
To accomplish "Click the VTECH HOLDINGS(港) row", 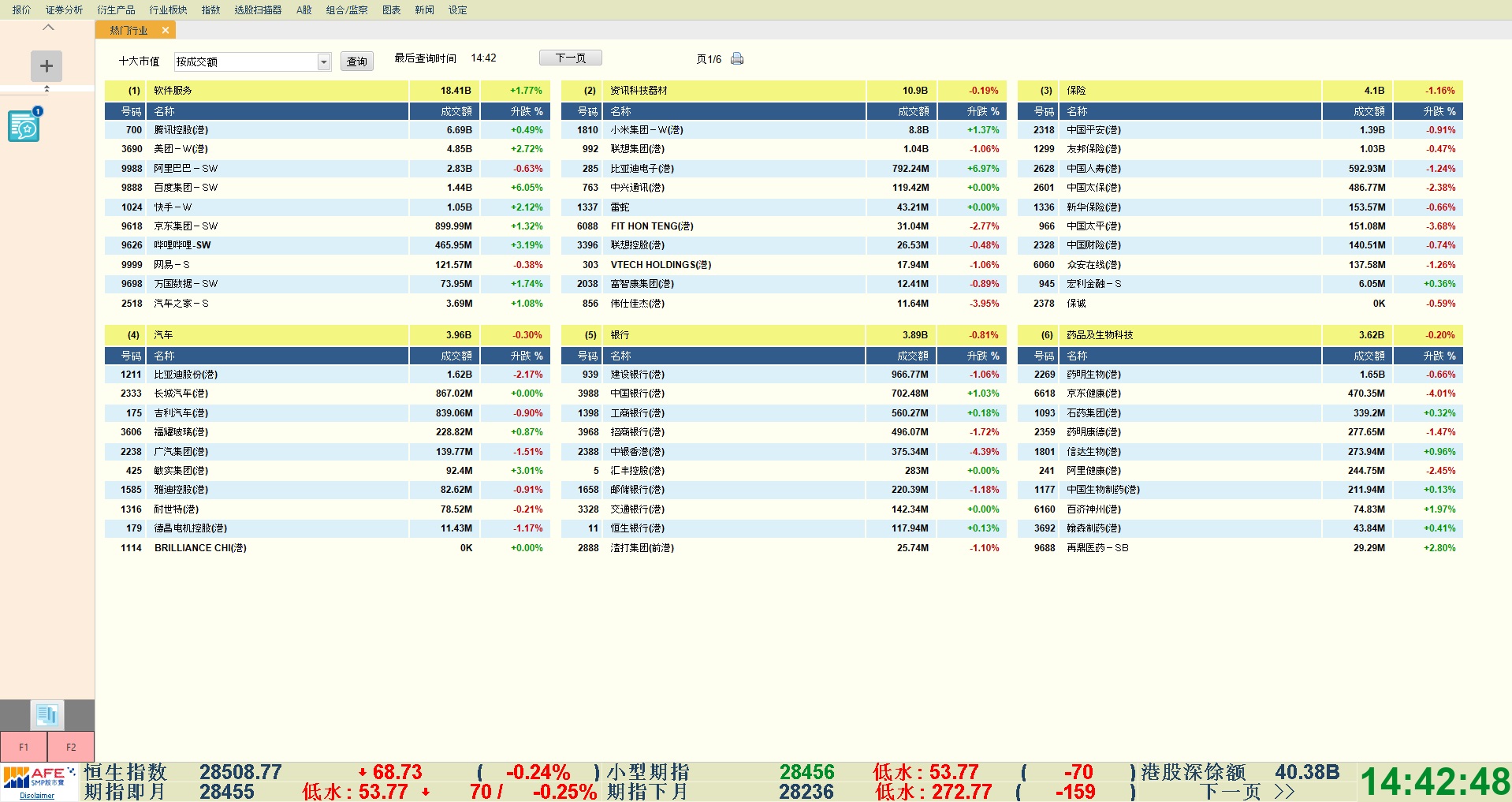I will pos(784,265).
